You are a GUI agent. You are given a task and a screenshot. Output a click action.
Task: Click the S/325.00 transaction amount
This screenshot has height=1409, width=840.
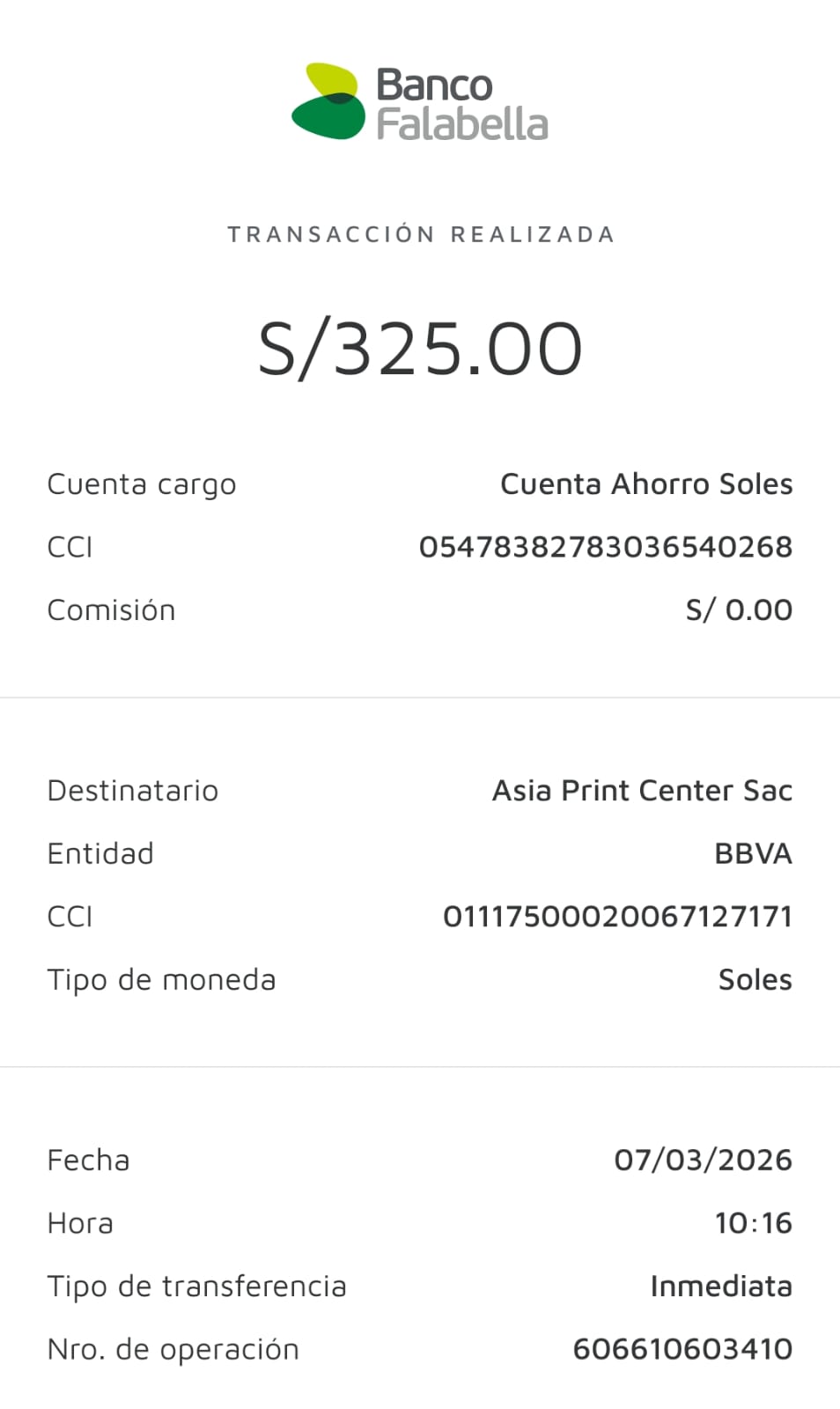(x=420, y=349)
